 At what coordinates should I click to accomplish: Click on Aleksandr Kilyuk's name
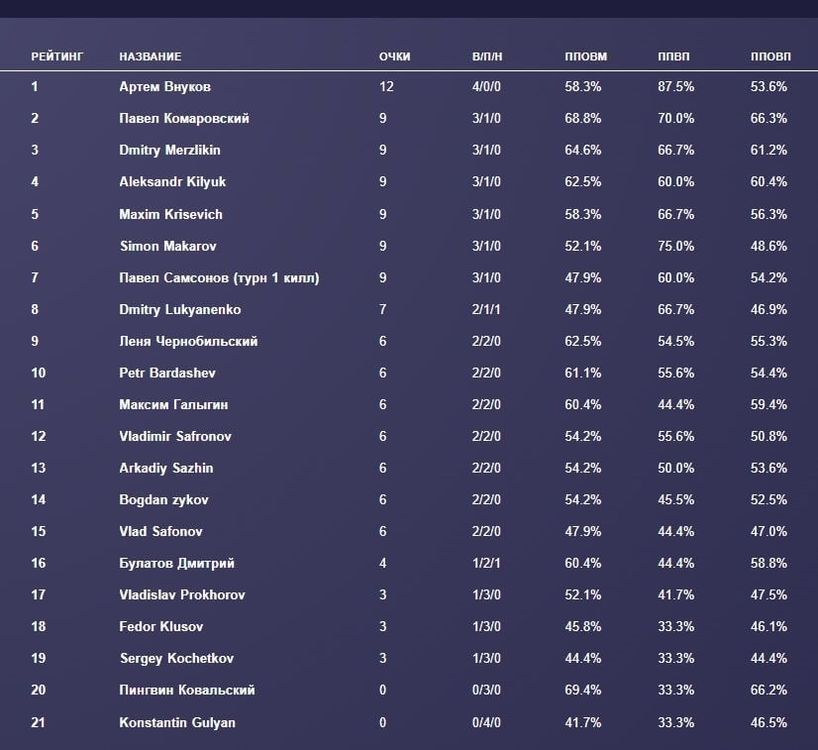point(172,182)
